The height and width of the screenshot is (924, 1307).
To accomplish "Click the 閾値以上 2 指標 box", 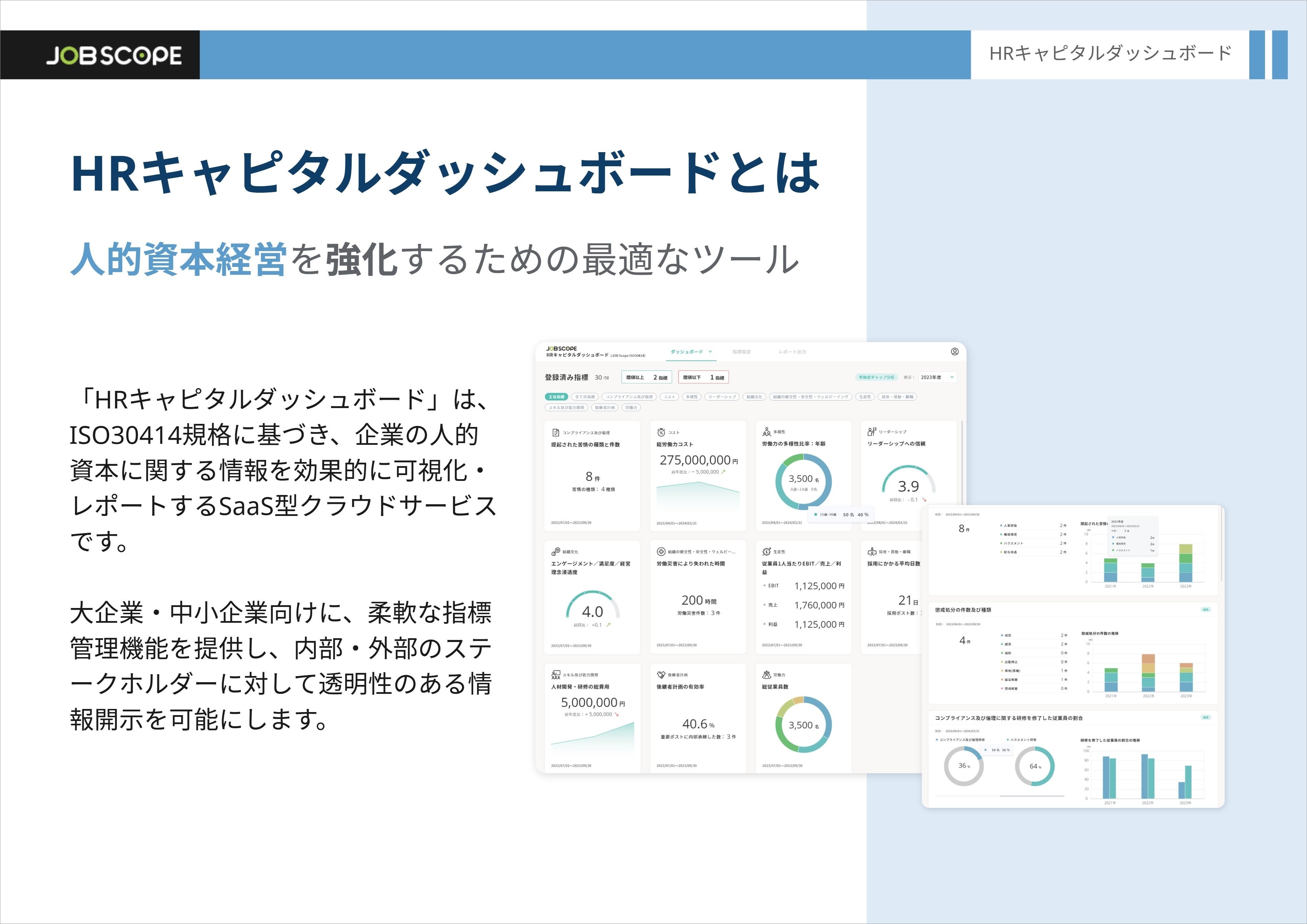I will pyautogui.click(x=647, y=377).
